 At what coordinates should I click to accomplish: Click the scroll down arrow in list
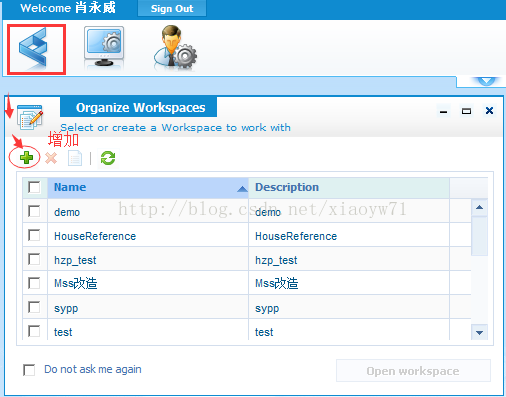click(x=479, y=332)
